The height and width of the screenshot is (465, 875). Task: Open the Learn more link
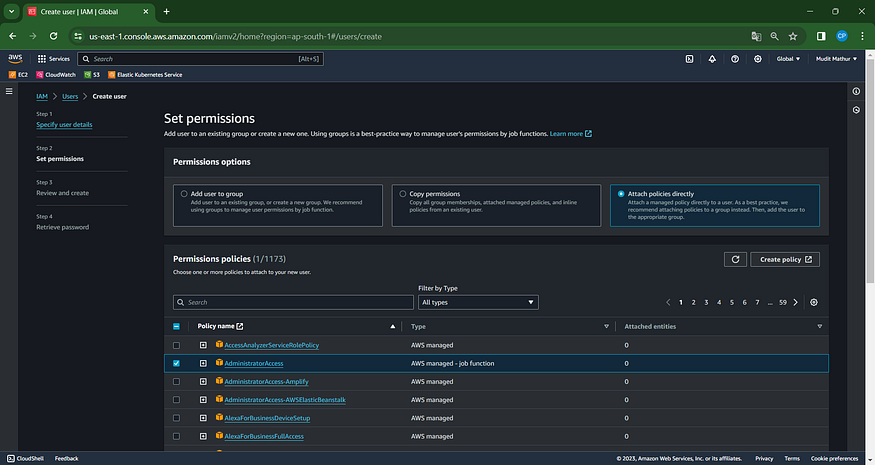[570, 134]
